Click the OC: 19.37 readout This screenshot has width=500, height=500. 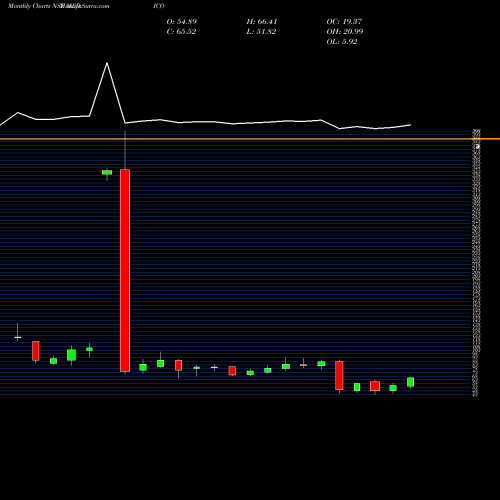pos(344,22)
